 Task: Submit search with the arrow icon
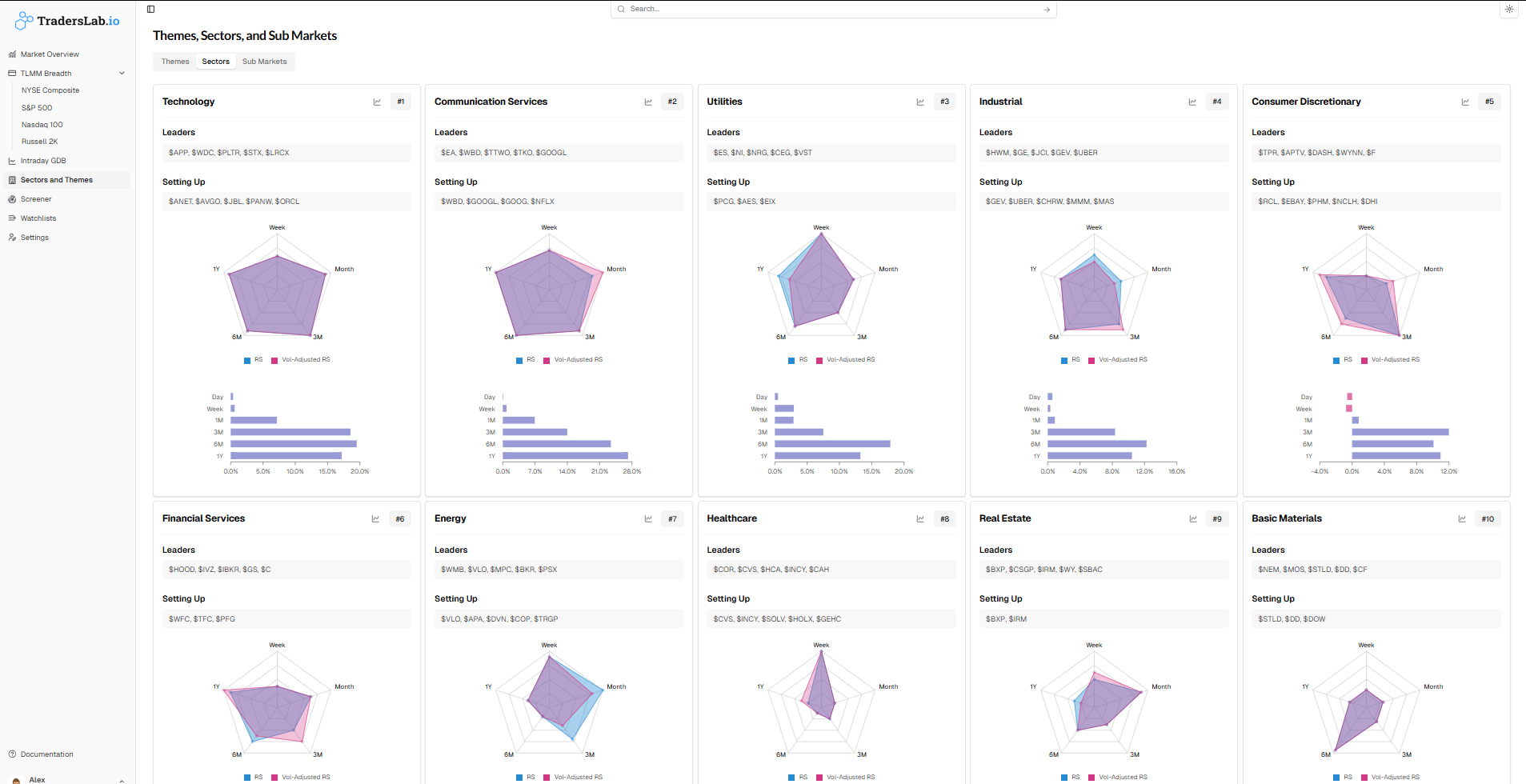[x=1047, y=10]
